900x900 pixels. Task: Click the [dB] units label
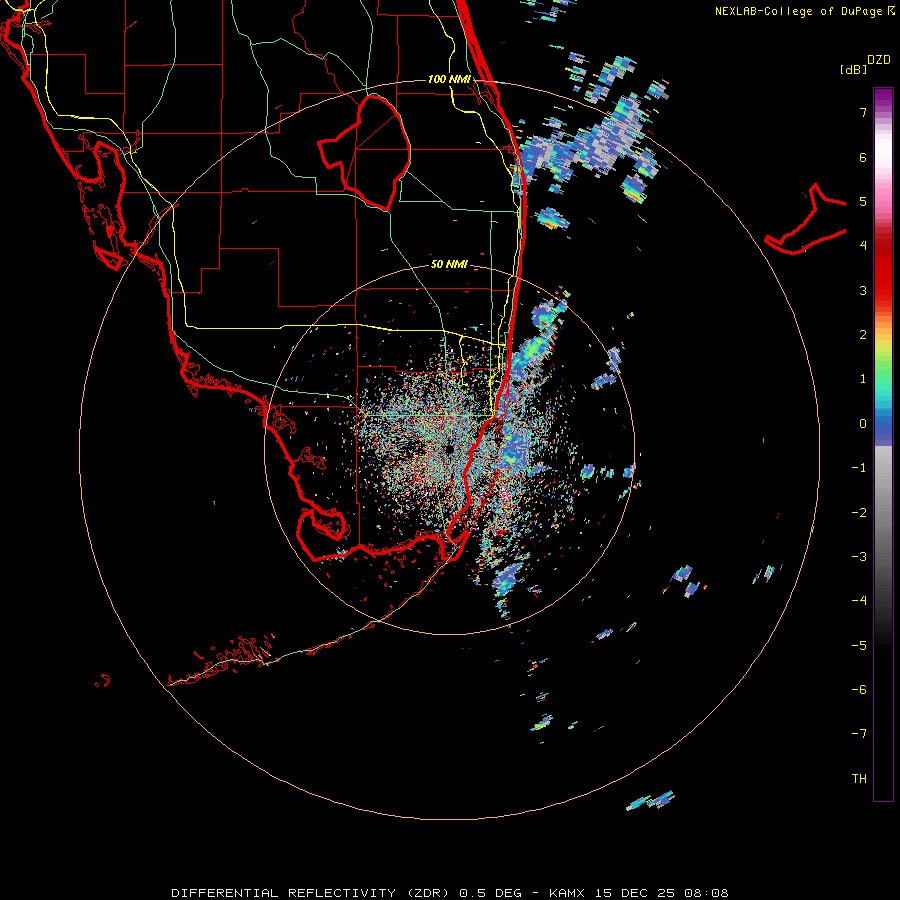pos(853,69)
